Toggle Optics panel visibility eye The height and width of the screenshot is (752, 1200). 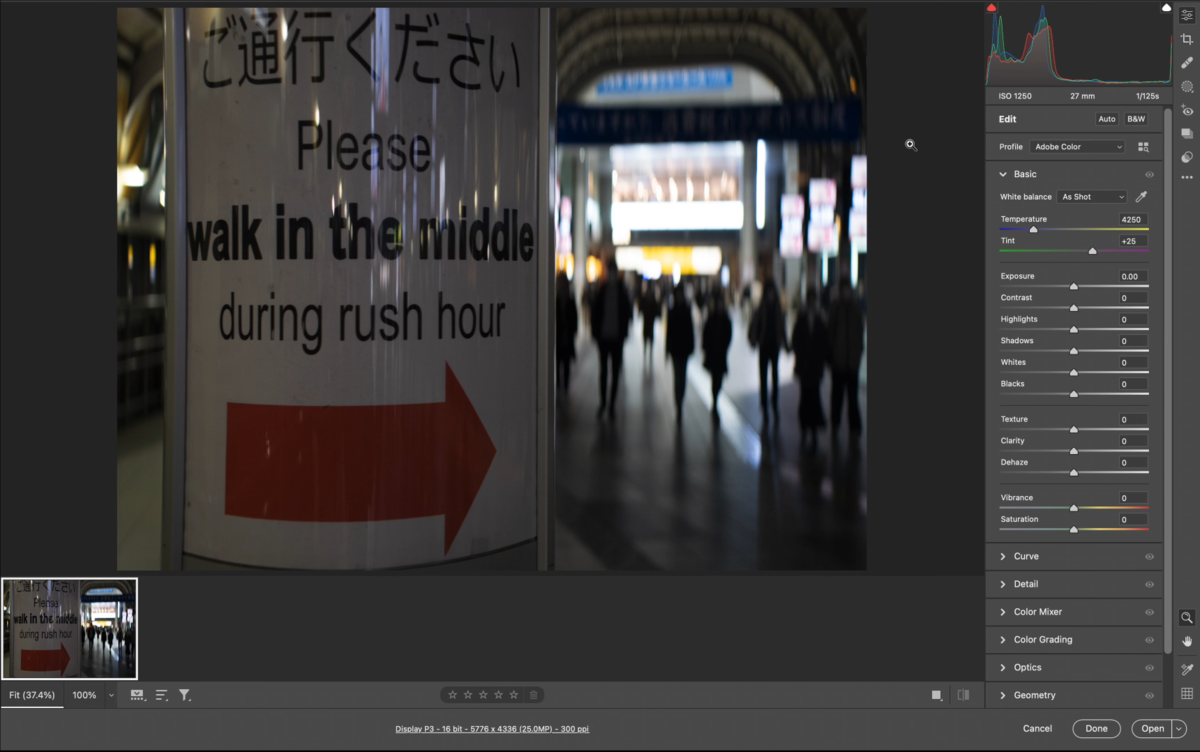1149,668
